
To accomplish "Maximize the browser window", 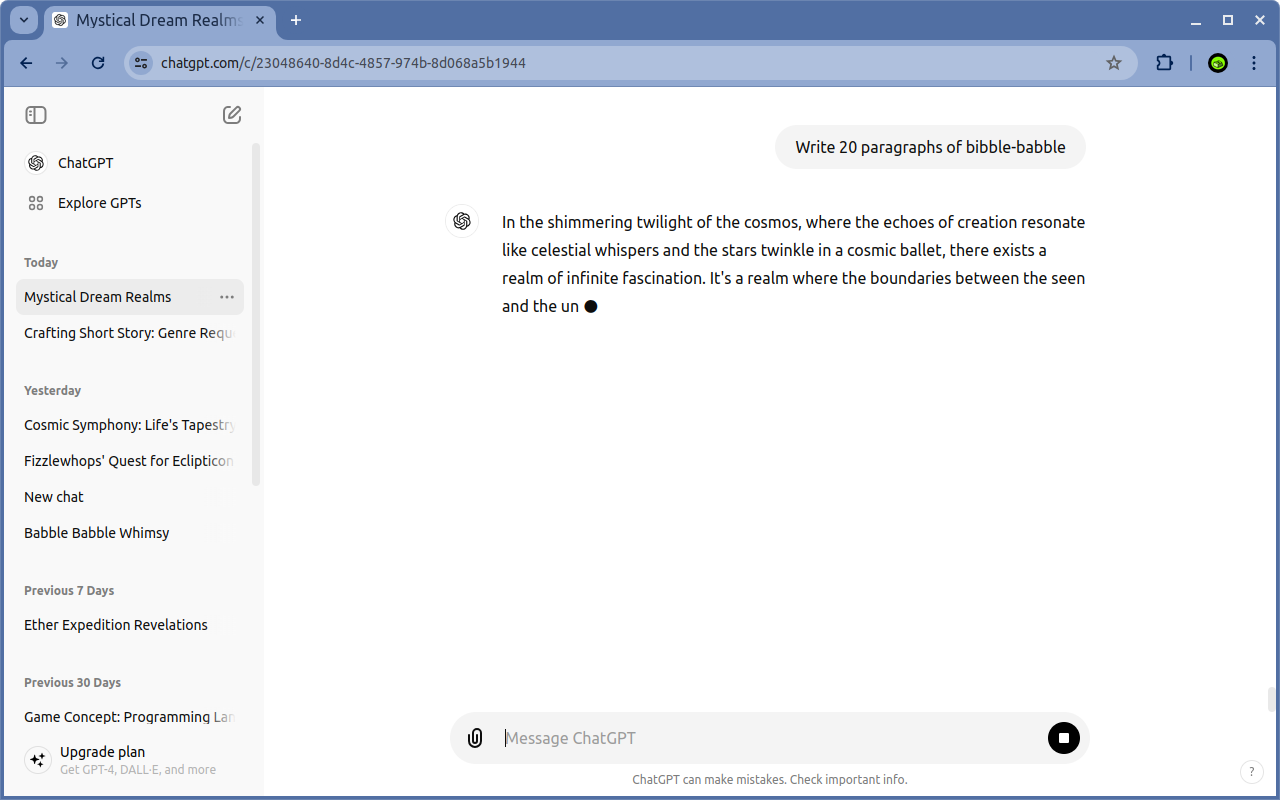I will tap(1228, 20).
